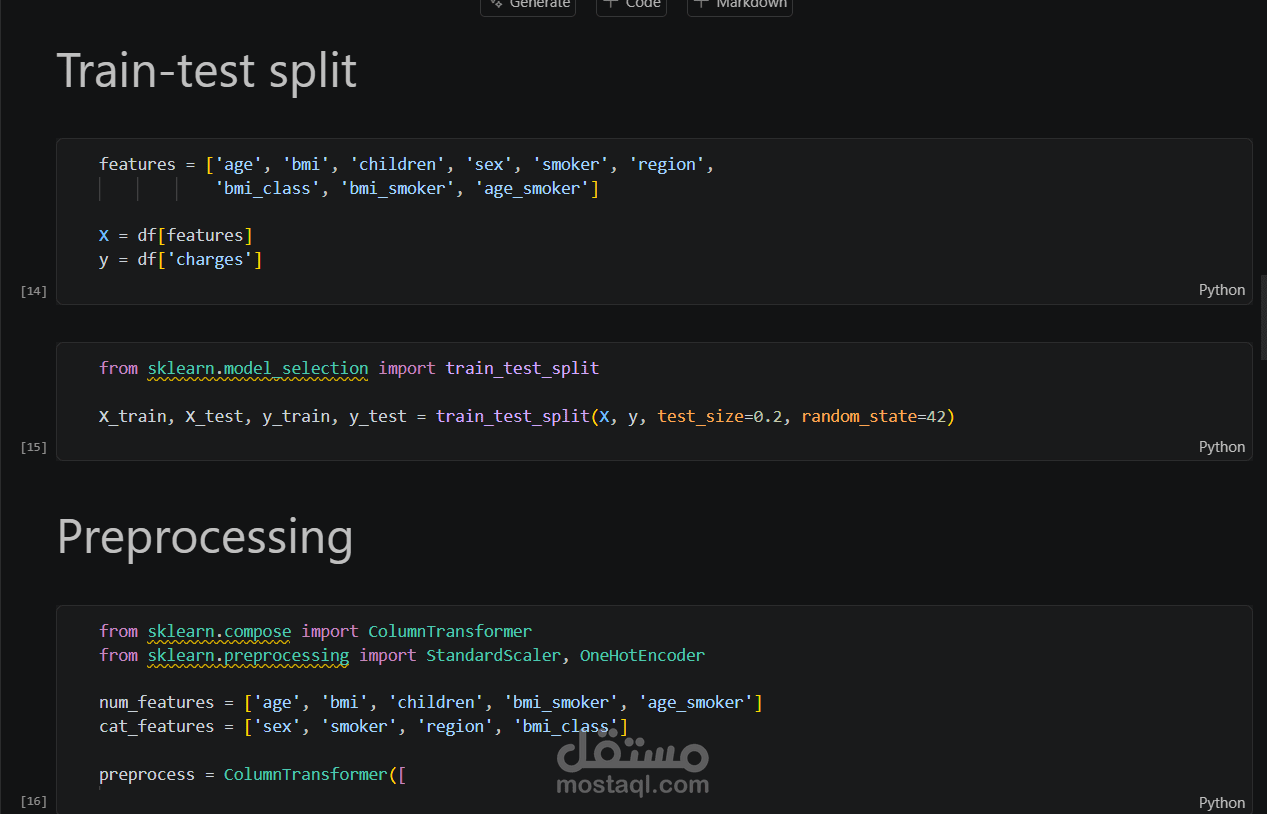Click the Generate sparkle icon
This screenshot has width=1267, height=814.
tap(496, 4)
